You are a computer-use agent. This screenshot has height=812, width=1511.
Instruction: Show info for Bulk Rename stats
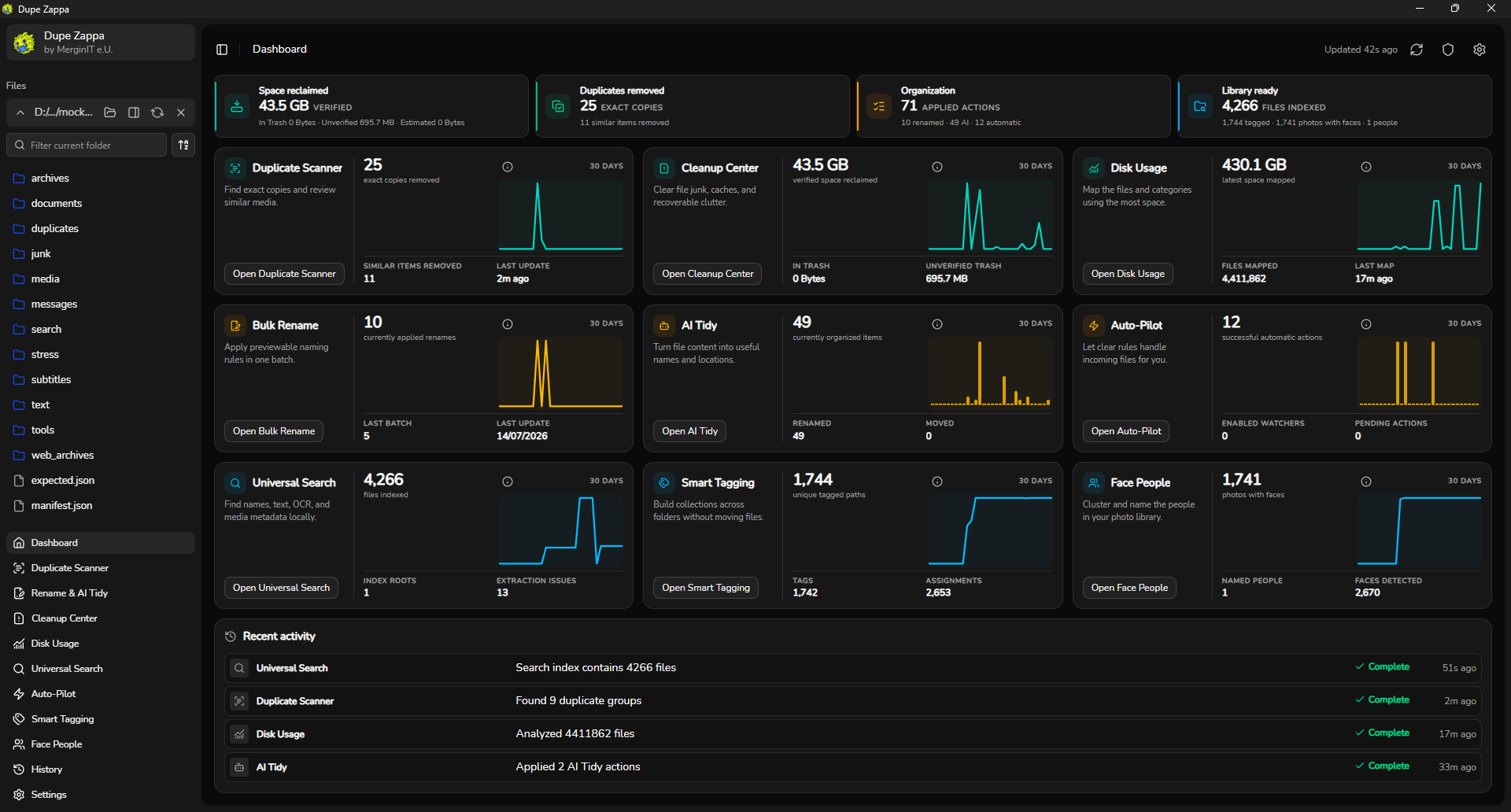pyautogui.click(x=508, y=324)
